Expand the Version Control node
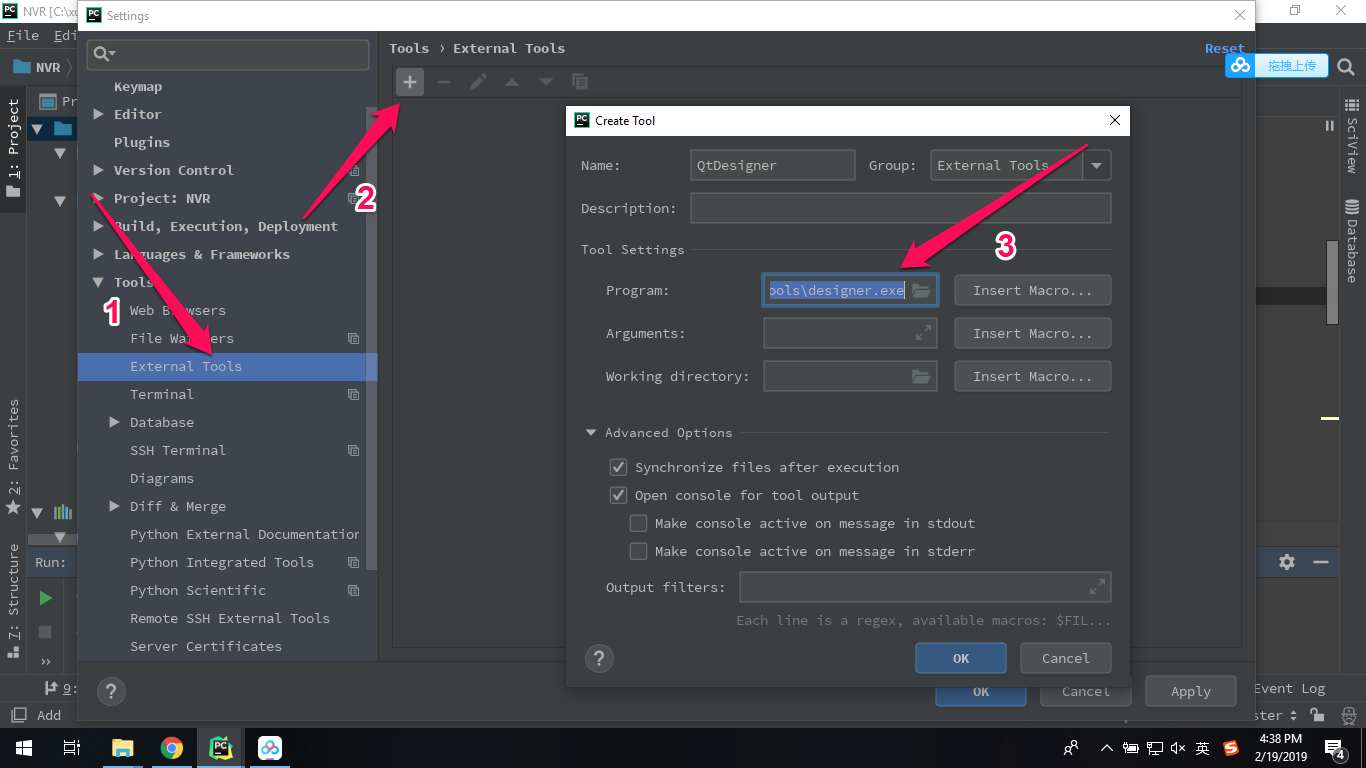1366x768 pixels. click(x=98, y=170)
